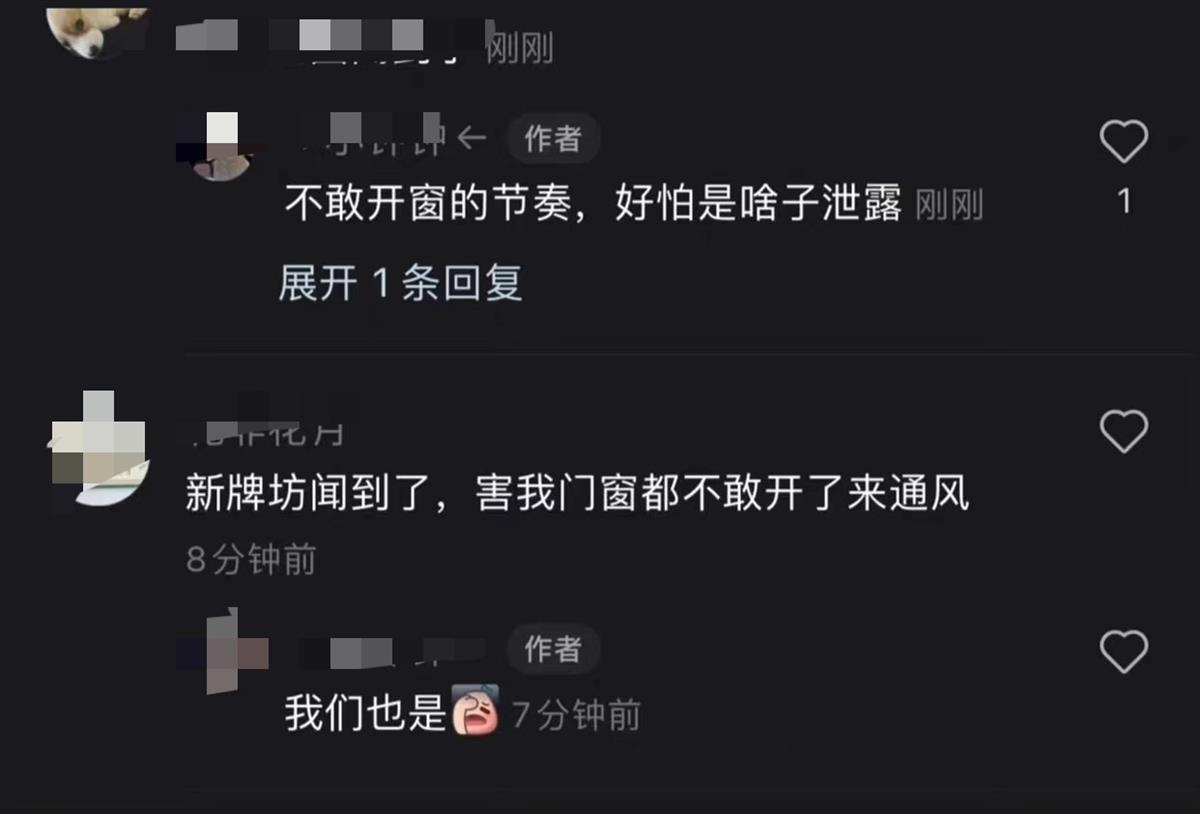Select the 我们也是 reply text
This screenshot has height=814, width=1200.
coord(365,714)
